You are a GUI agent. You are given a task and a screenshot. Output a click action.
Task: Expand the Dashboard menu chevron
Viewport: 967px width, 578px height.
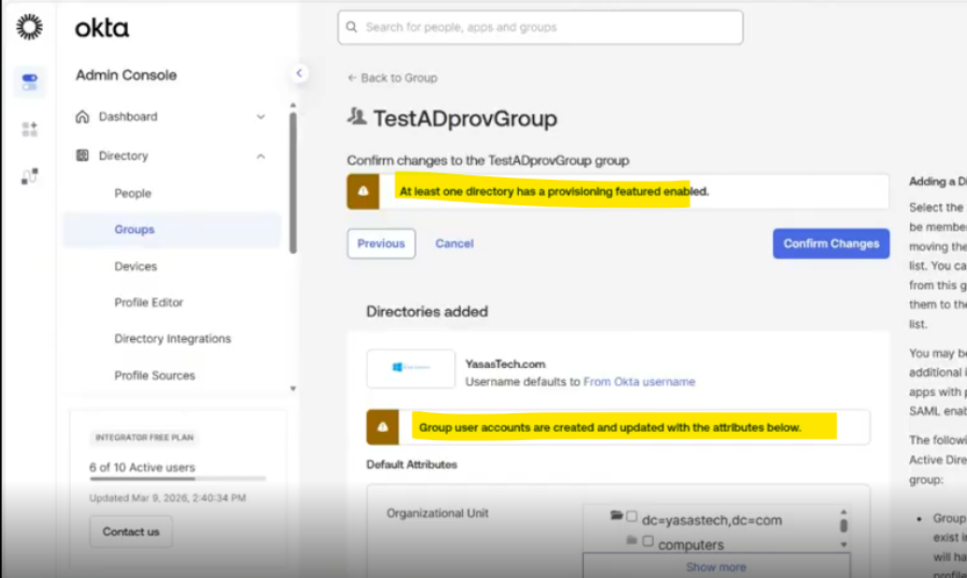(261, 117)
